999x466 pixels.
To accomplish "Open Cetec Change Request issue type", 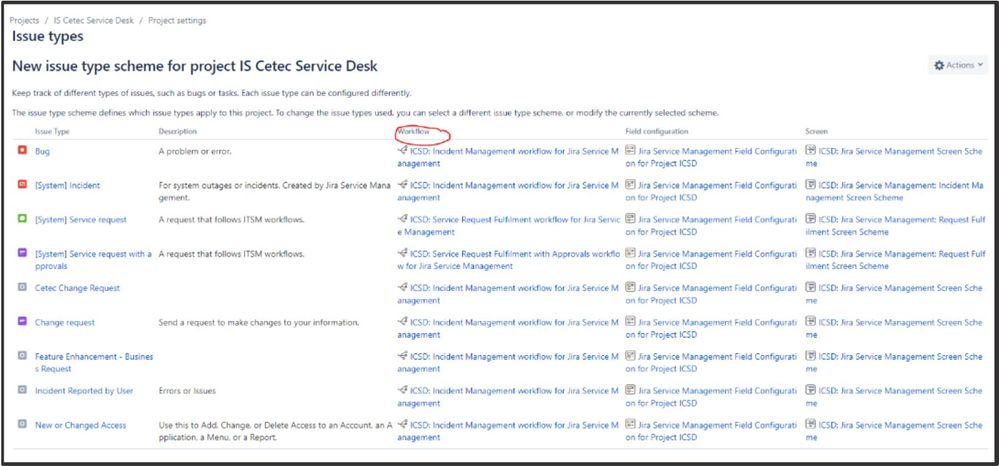I will (x=77, y=288).
